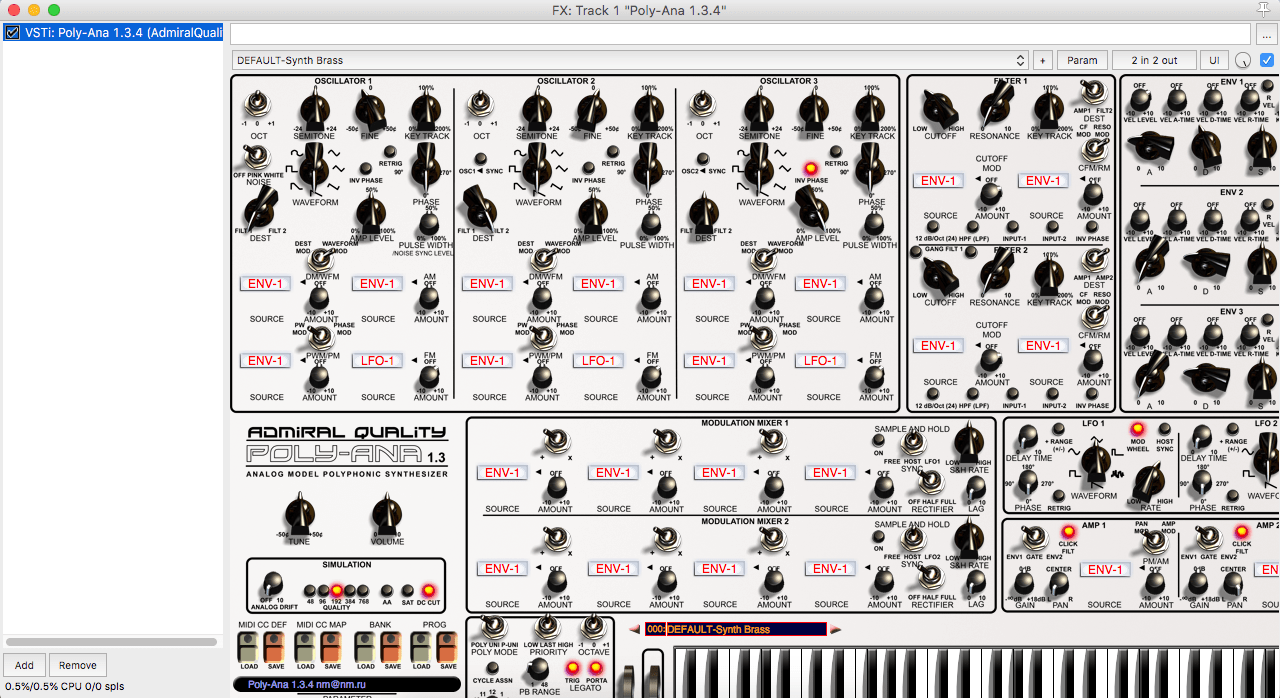Go to next program with right arrow
The image size is (1280, 698).
point(836,629)
